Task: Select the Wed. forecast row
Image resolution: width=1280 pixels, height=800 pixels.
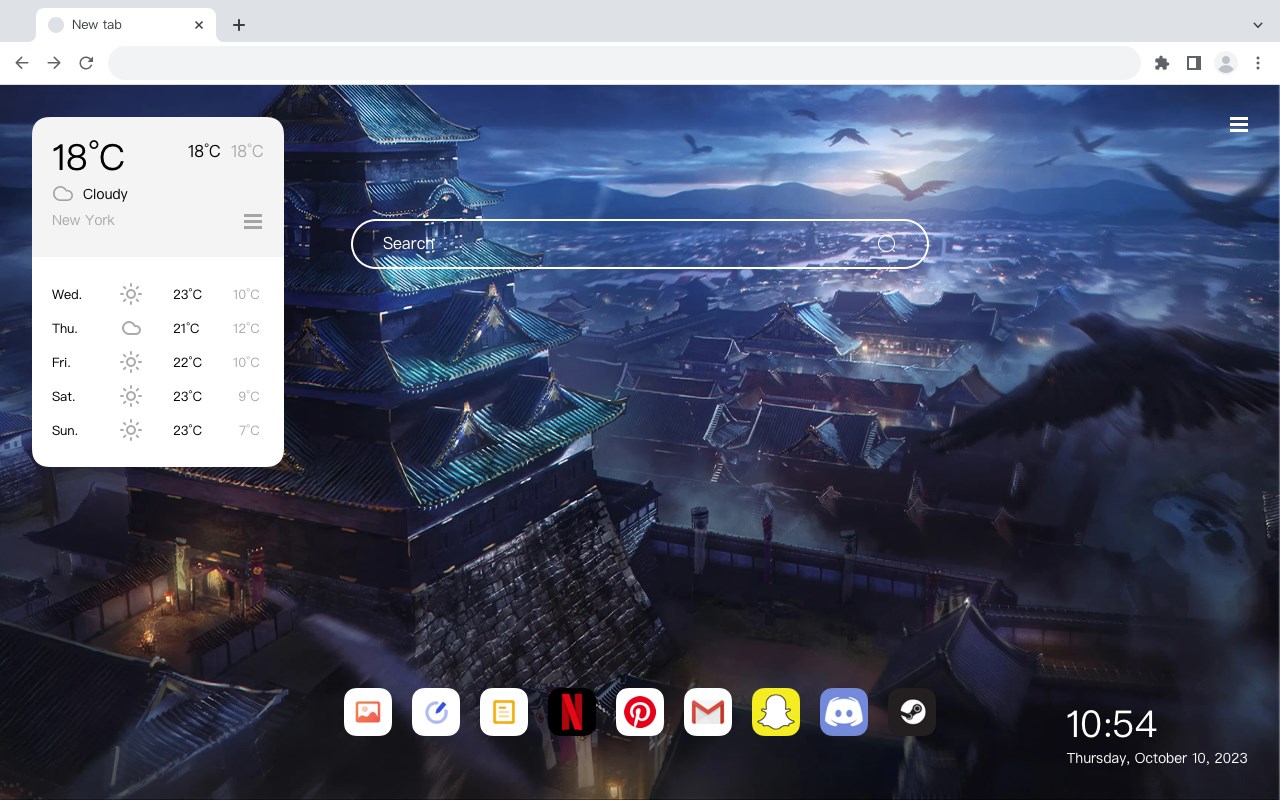Action: pos(157,294)
